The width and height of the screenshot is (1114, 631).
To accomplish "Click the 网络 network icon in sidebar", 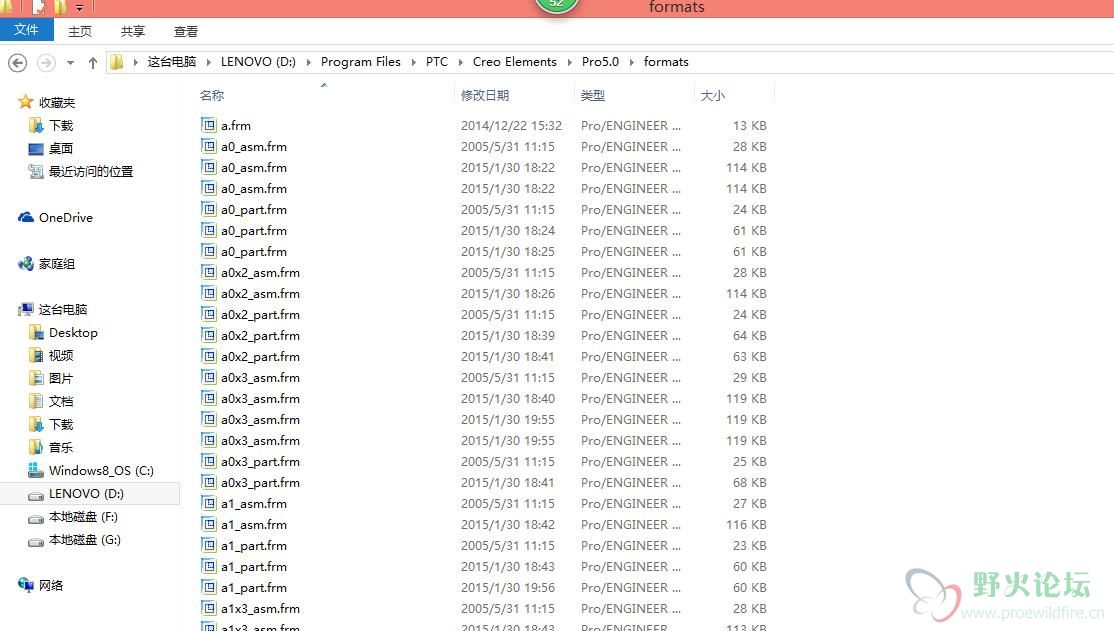I will pos(26,585).
